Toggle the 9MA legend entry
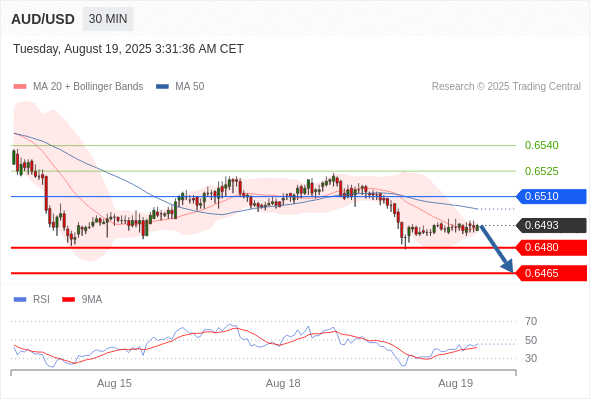Image resolution: width=590 pixels, height=400 pixels. click(x=82, y=300)
